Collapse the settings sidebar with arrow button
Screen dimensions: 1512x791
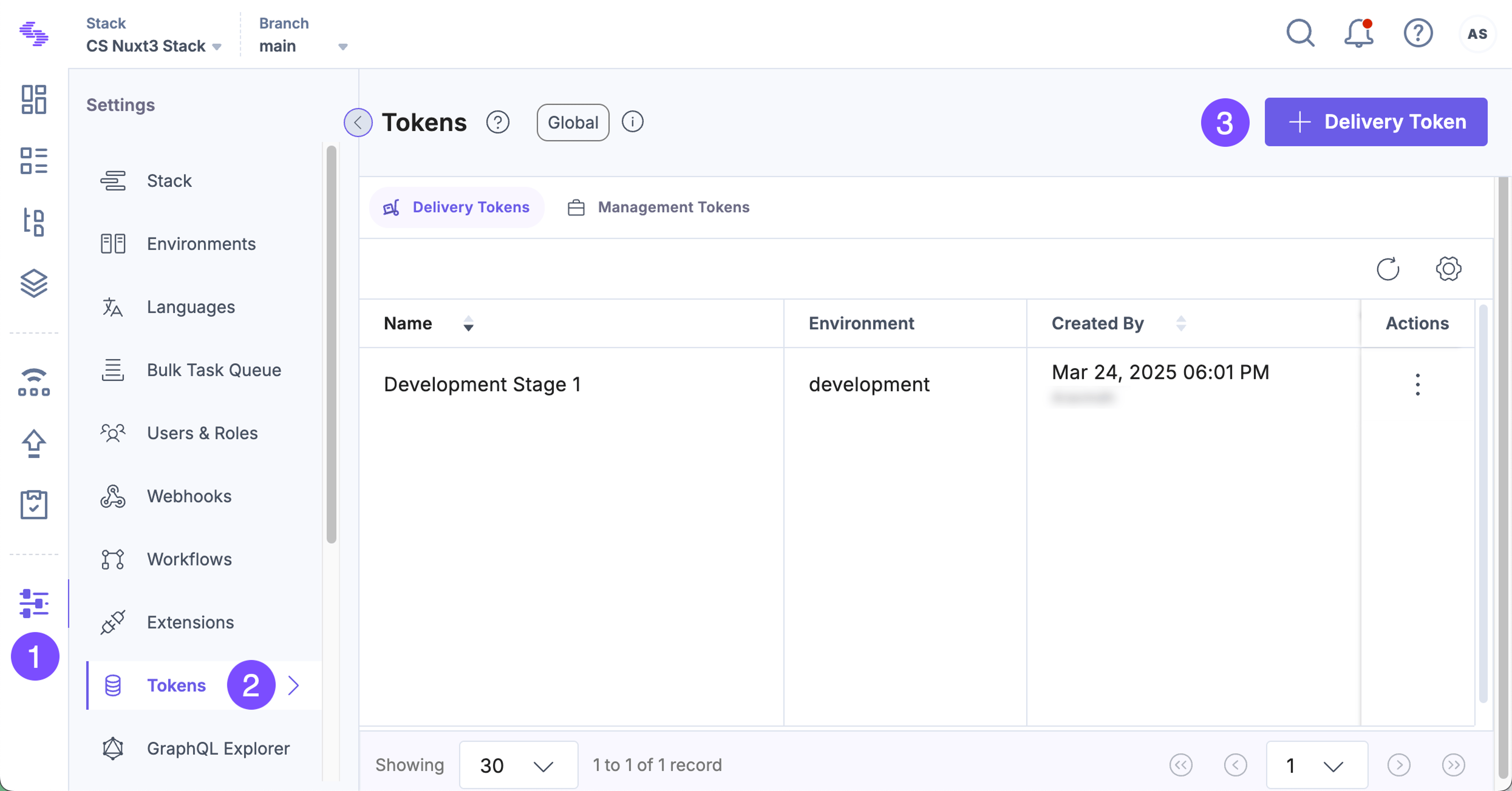358,123
